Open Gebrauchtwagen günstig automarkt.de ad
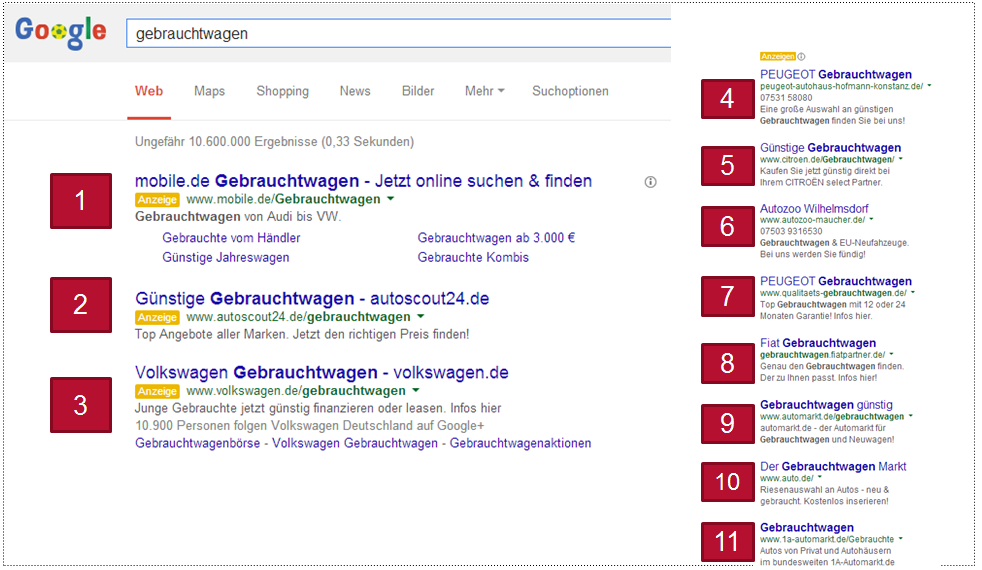The width and height of the screenshot is (982, 570). coord(826,405)
